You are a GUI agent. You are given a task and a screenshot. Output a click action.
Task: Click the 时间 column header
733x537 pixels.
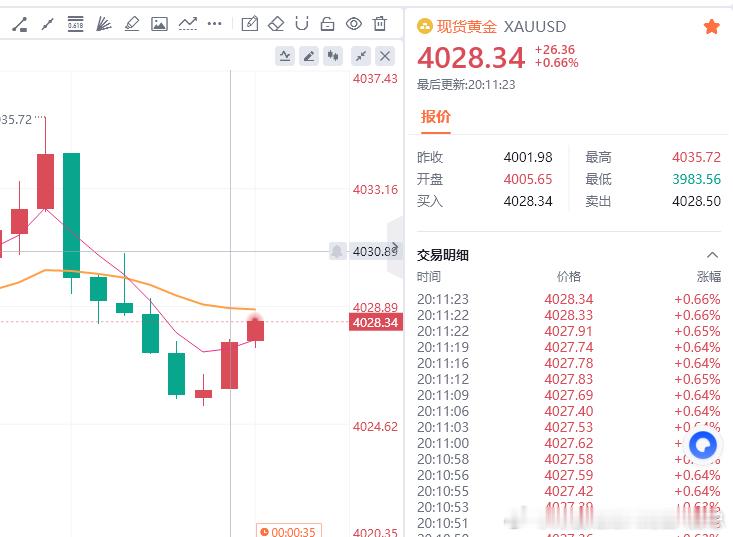[x=429, y=277]
